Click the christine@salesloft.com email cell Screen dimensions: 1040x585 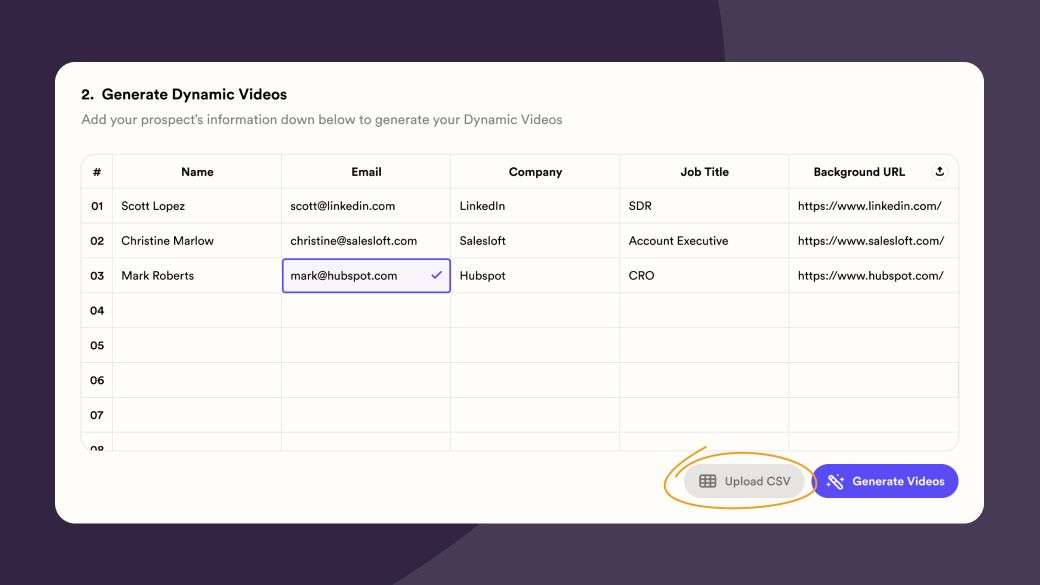366,241
